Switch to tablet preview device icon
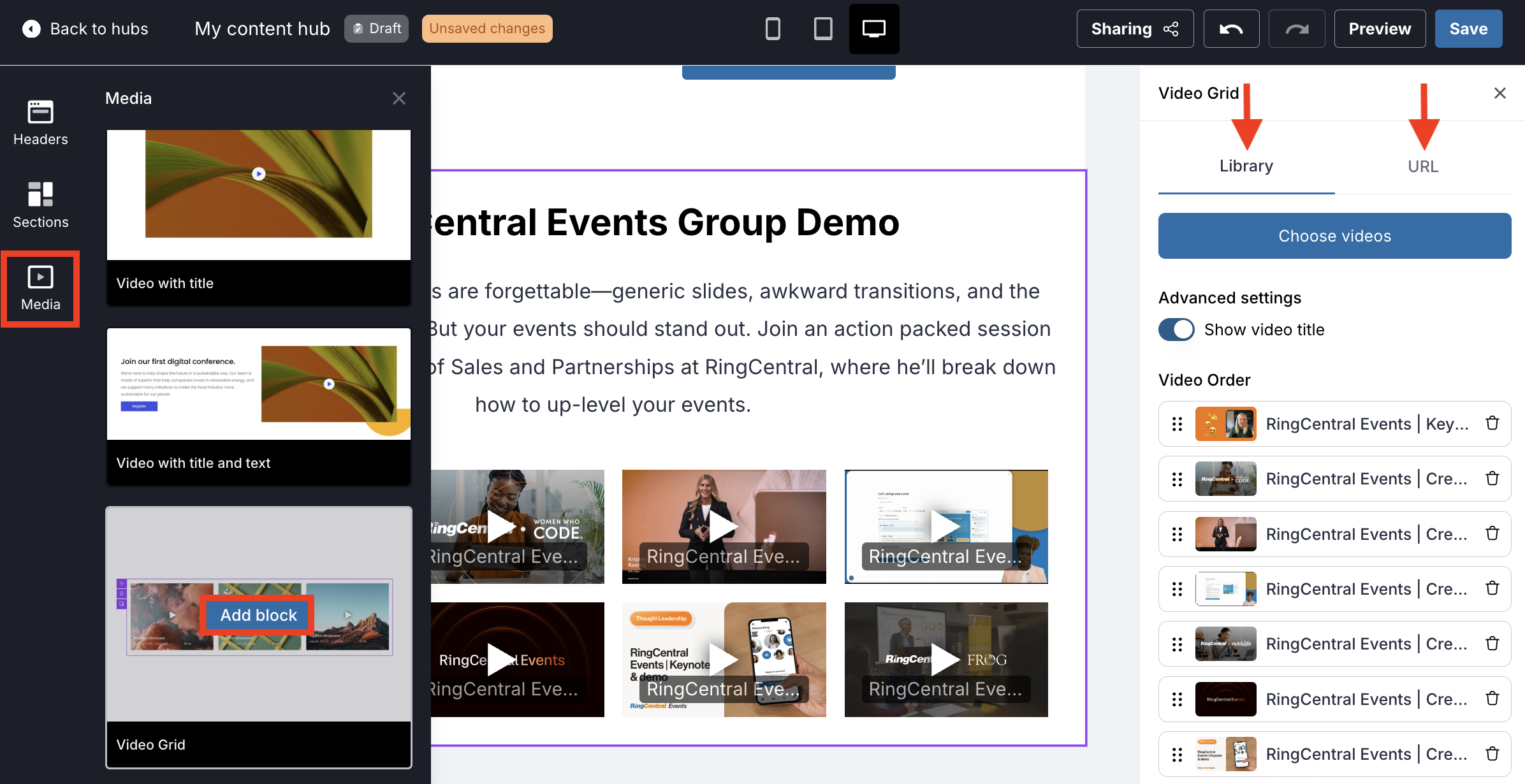Screen dimensions: 1525x784 click(x=823, y=29)
